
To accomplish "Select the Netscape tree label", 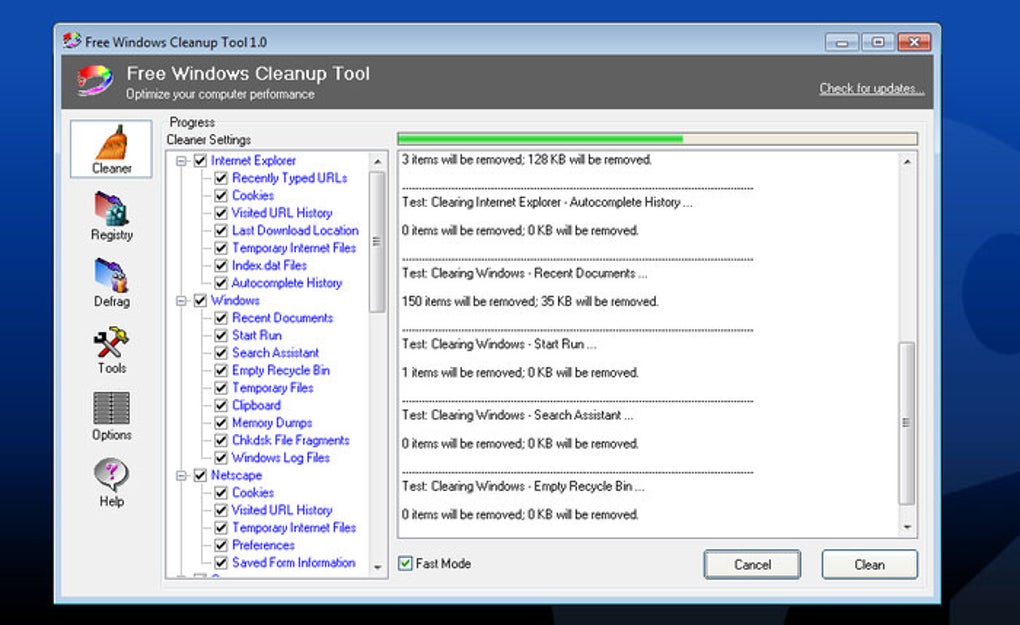I will pyautogui.click(x=236, y=475).
